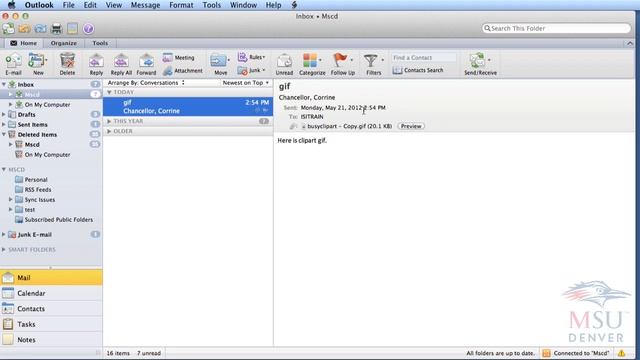Switch to the Tools ribbon tab

pyautogui.click(x=100, y=43)
